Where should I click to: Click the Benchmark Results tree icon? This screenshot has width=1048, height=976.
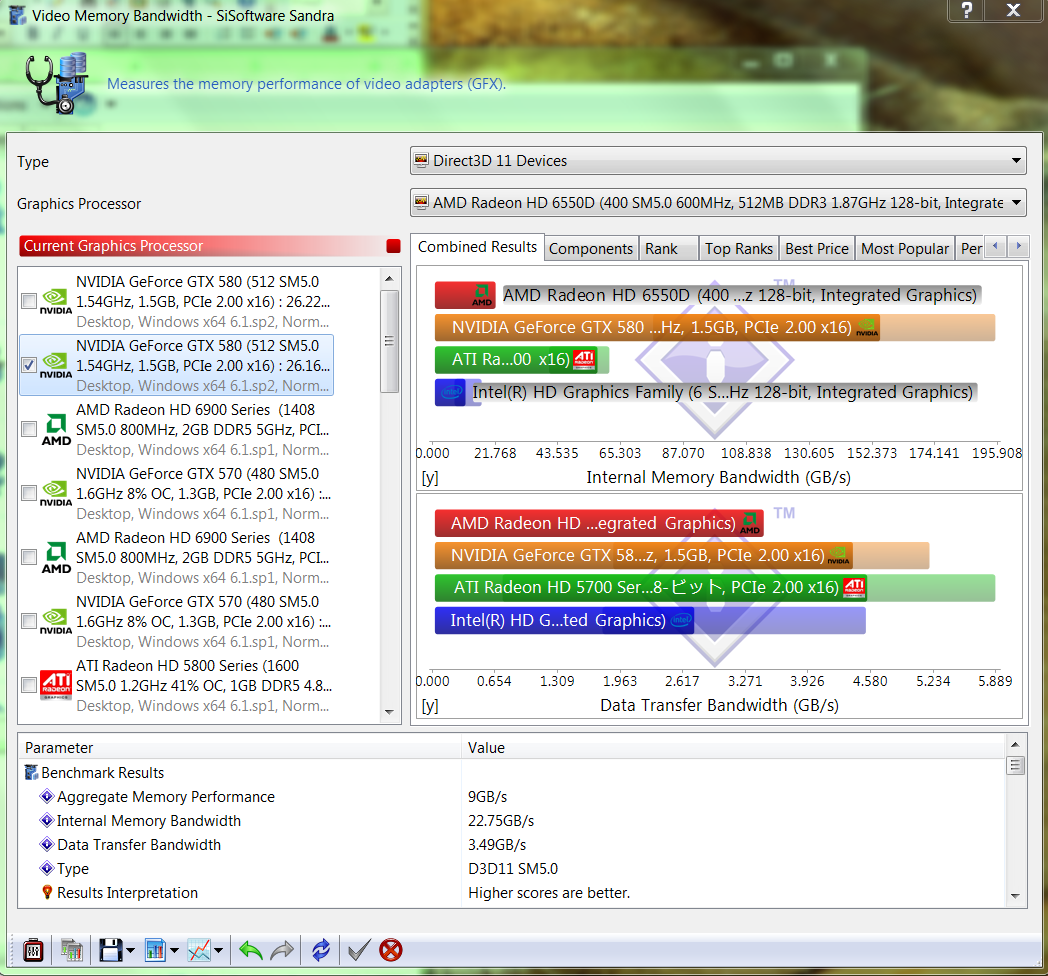tap(31, 773)
